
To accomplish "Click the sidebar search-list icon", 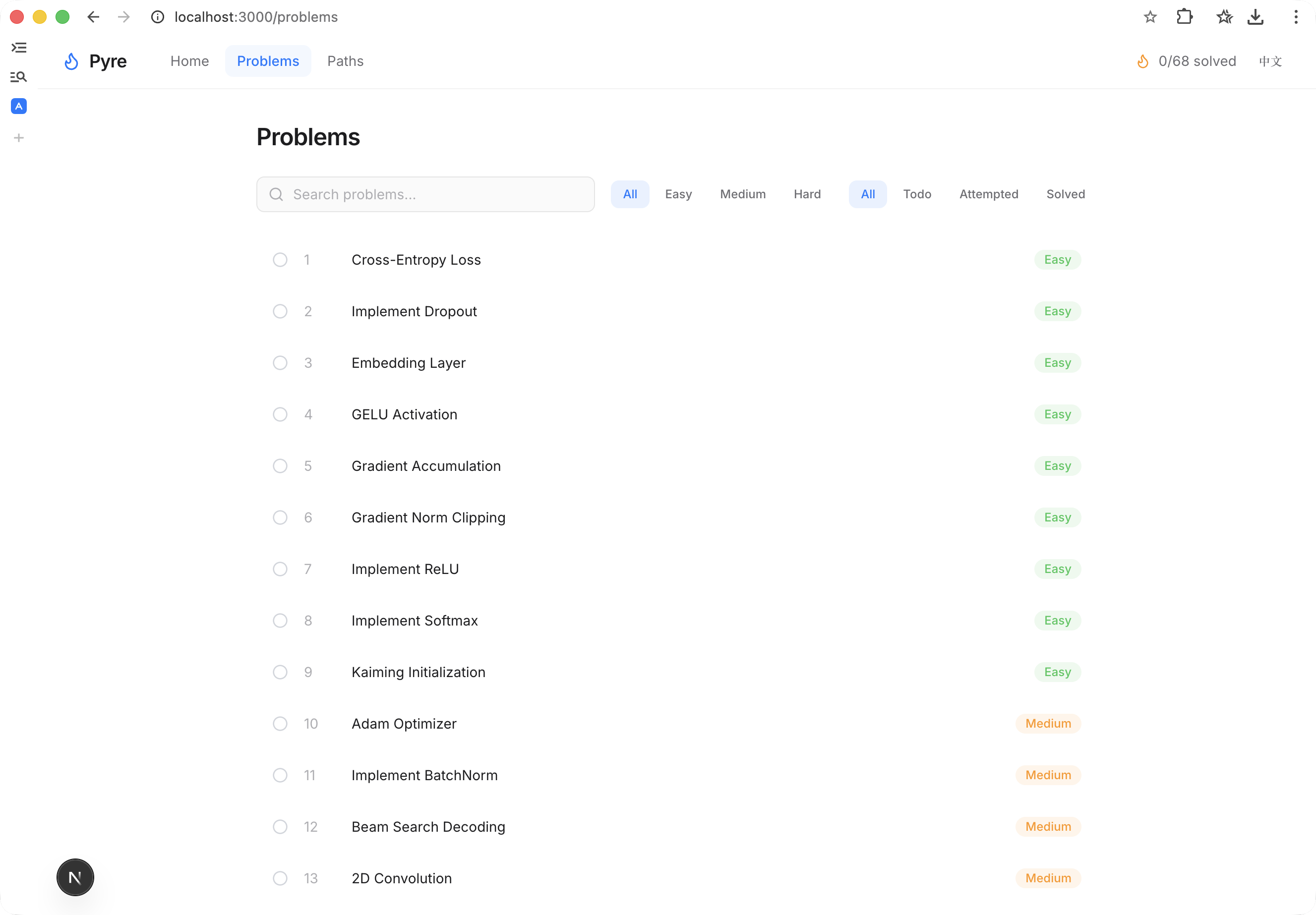I will [x=19, y=77].
